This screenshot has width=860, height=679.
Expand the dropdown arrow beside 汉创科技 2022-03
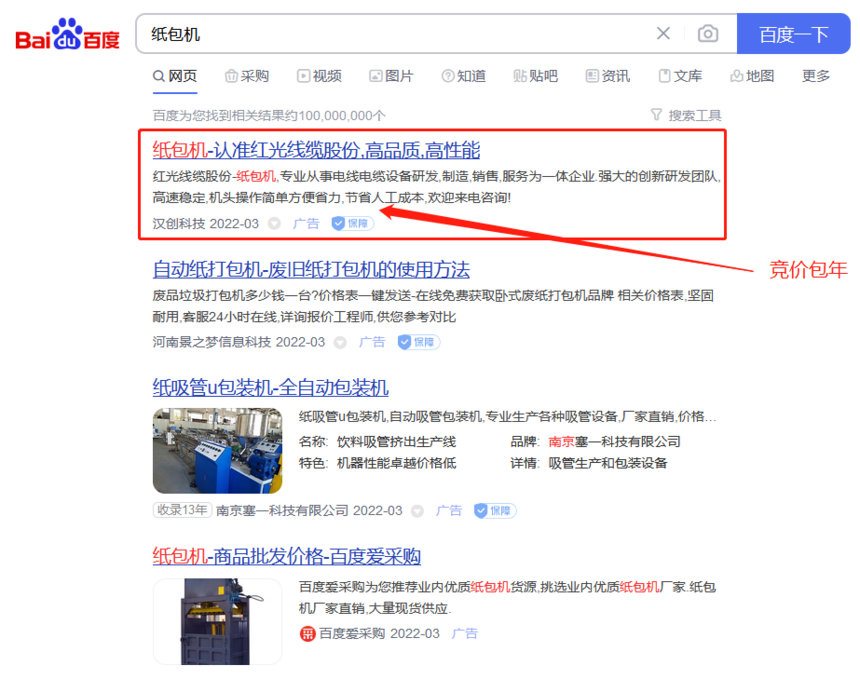pos(274,224)
